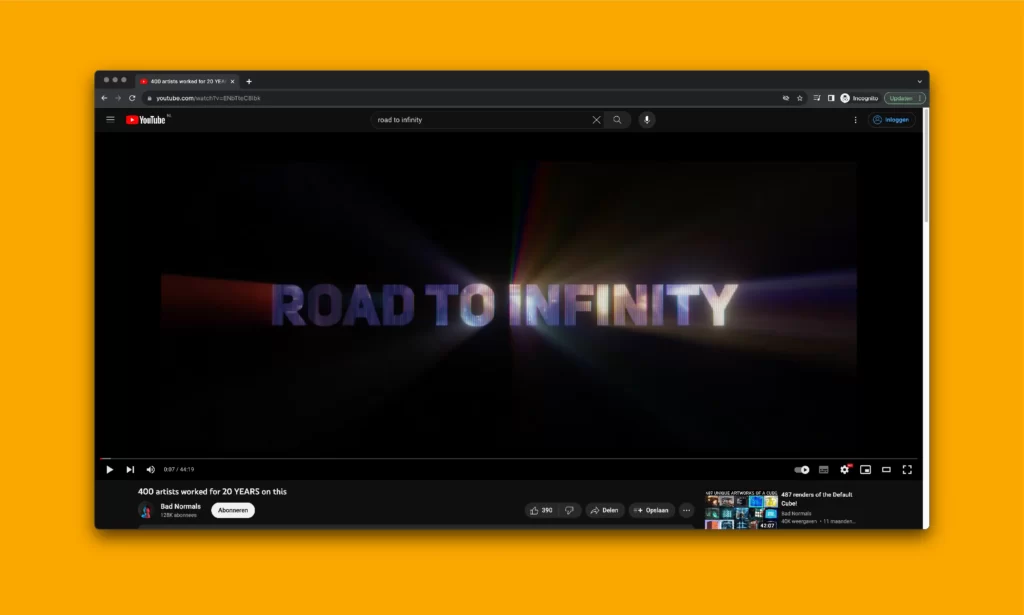Click the Updaten Chrome button

coord(904,98)
